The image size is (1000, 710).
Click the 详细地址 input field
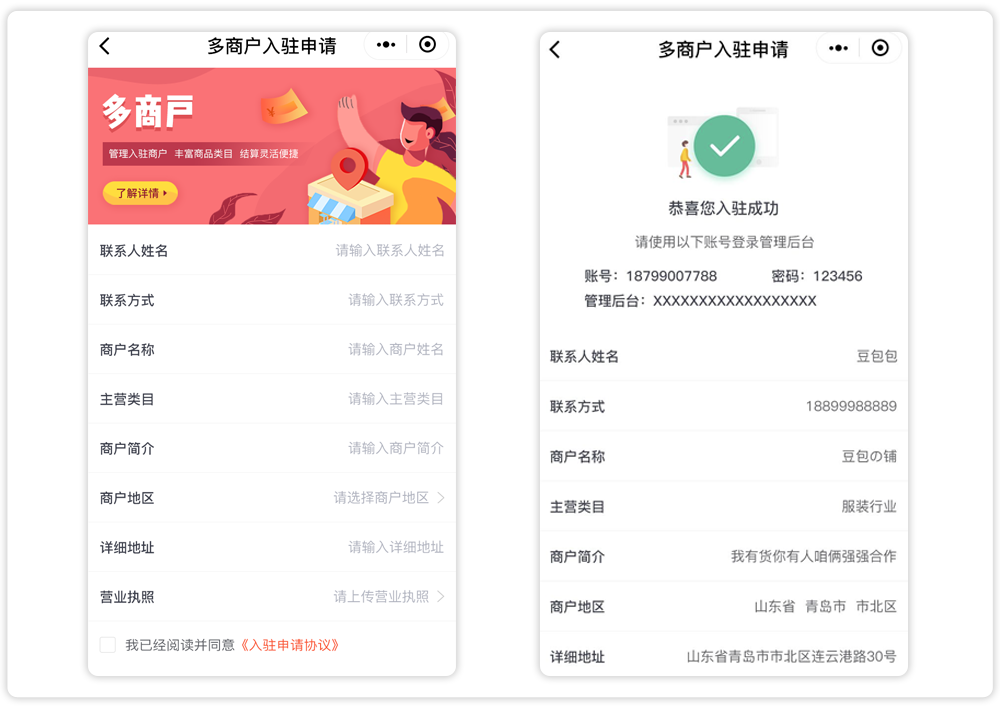pyautogui.click(x=395, y=547)
